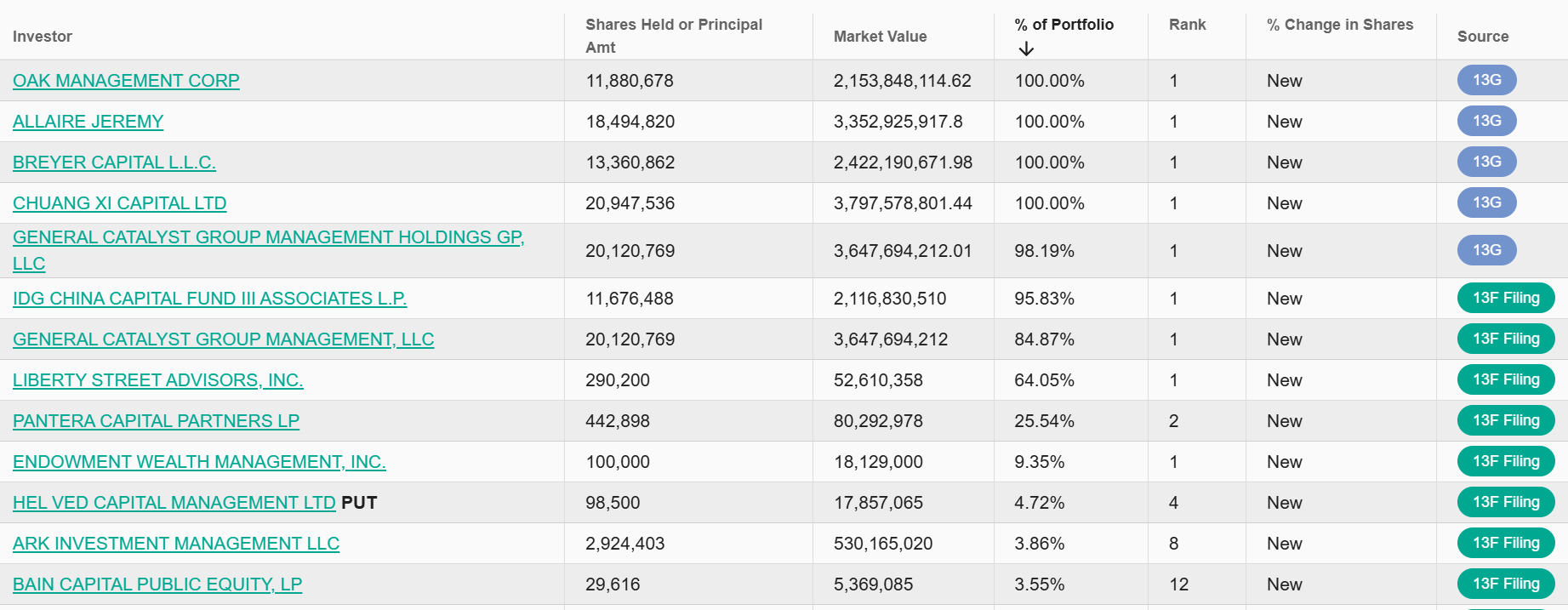Image resolution: width=1568 pixels, height=610 pixels.
Task: Open the OAK MANAGEMENT CORP investor link
Action: click(x=126, y=81)
